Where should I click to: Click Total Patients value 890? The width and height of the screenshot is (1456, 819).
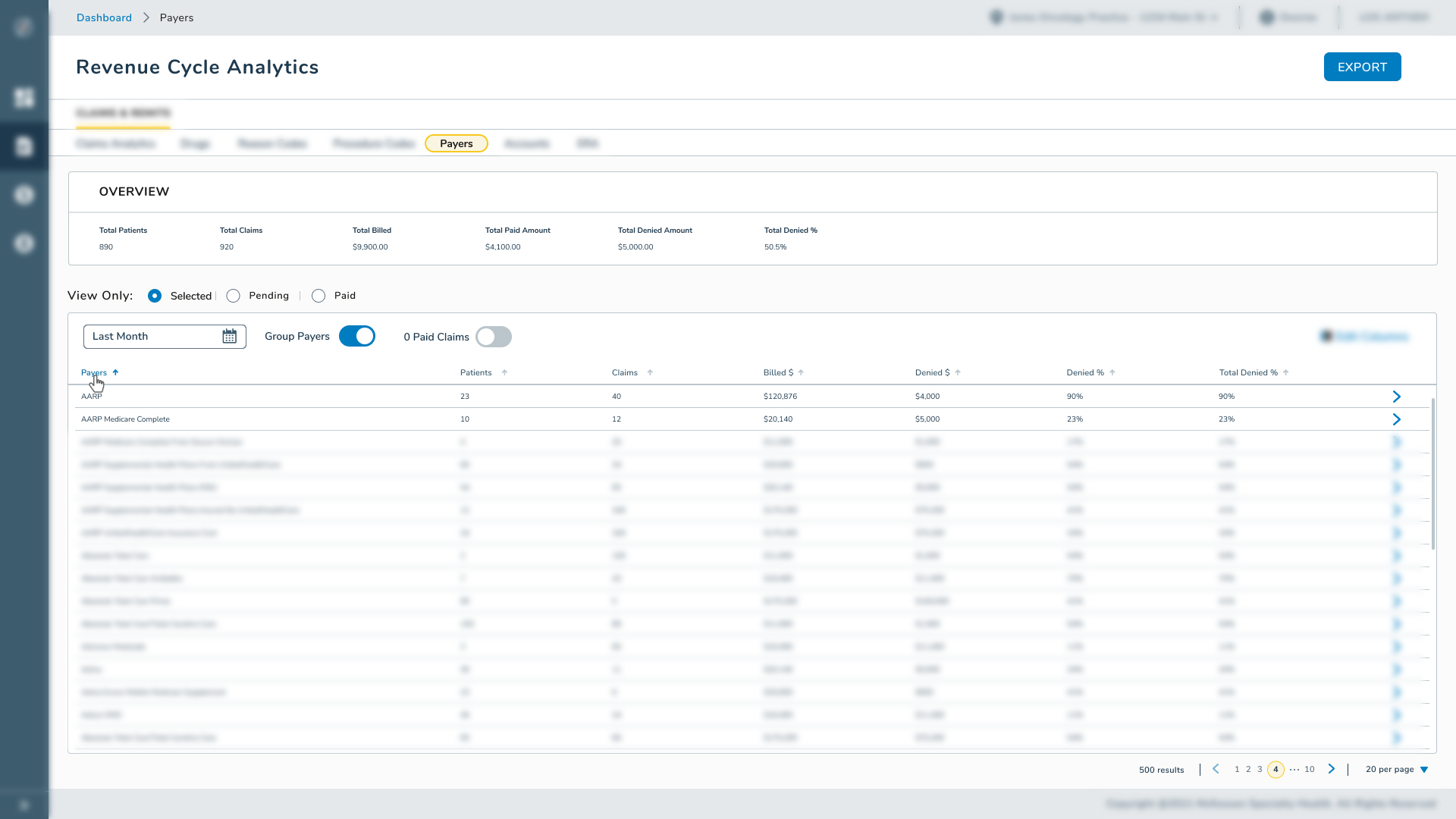point(106,247)
